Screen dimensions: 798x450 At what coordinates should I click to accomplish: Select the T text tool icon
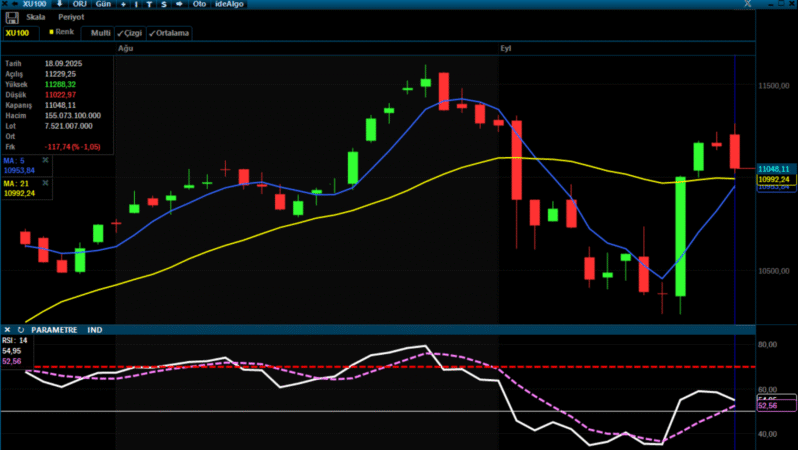pos(149,4)
